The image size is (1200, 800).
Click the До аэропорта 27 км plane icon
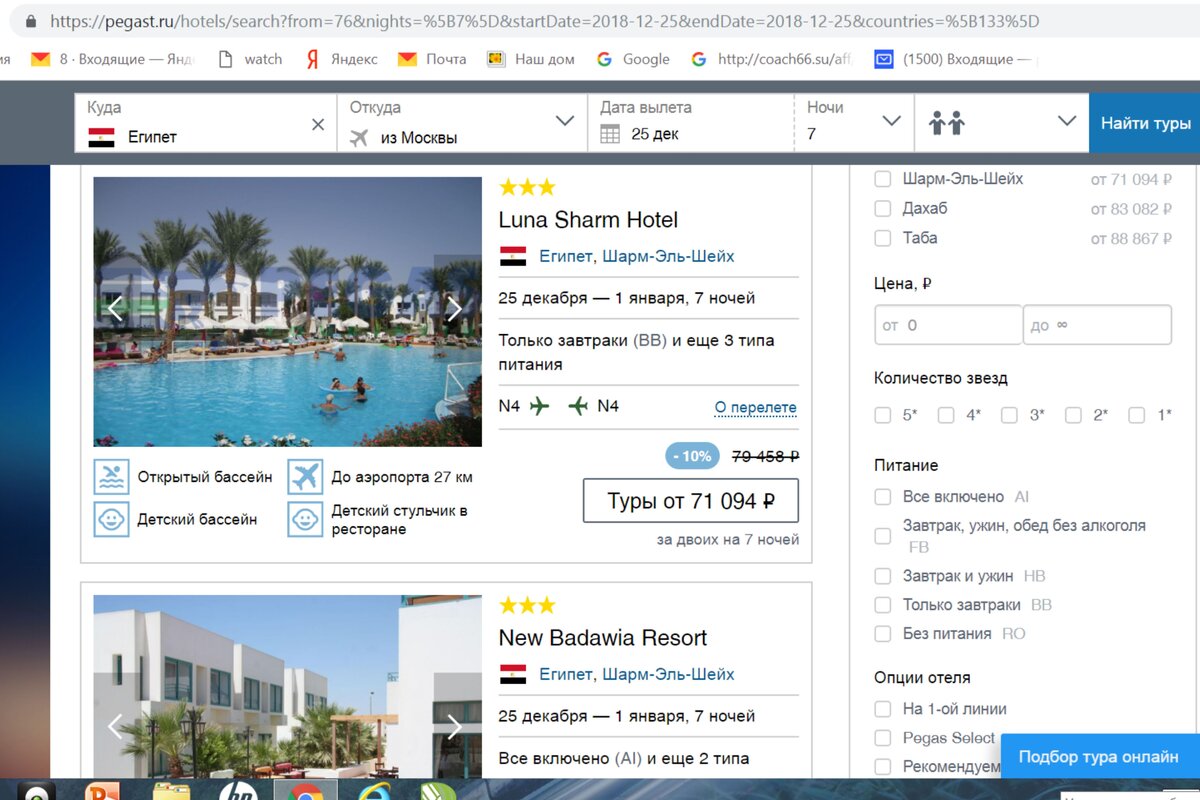[x=305, y=477]
